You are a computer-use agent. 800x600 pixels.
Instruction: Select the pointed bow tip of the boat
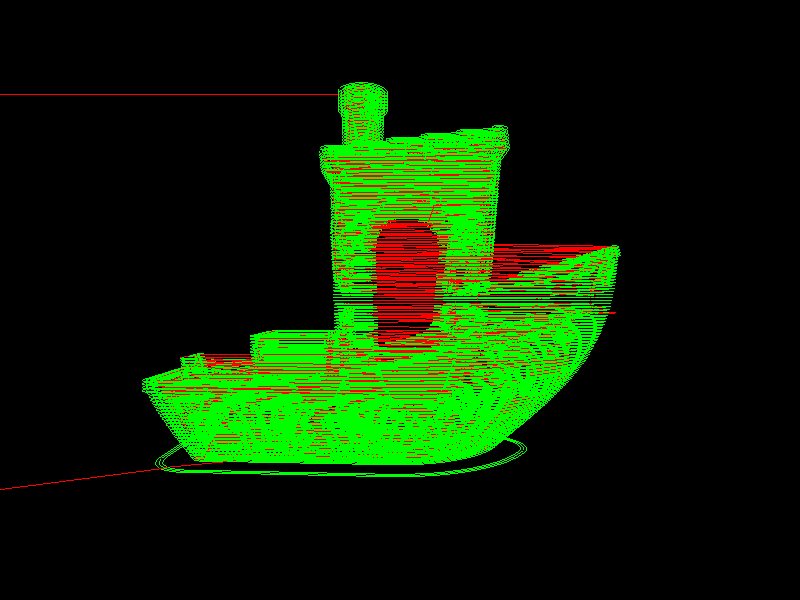tap(612, 251)
